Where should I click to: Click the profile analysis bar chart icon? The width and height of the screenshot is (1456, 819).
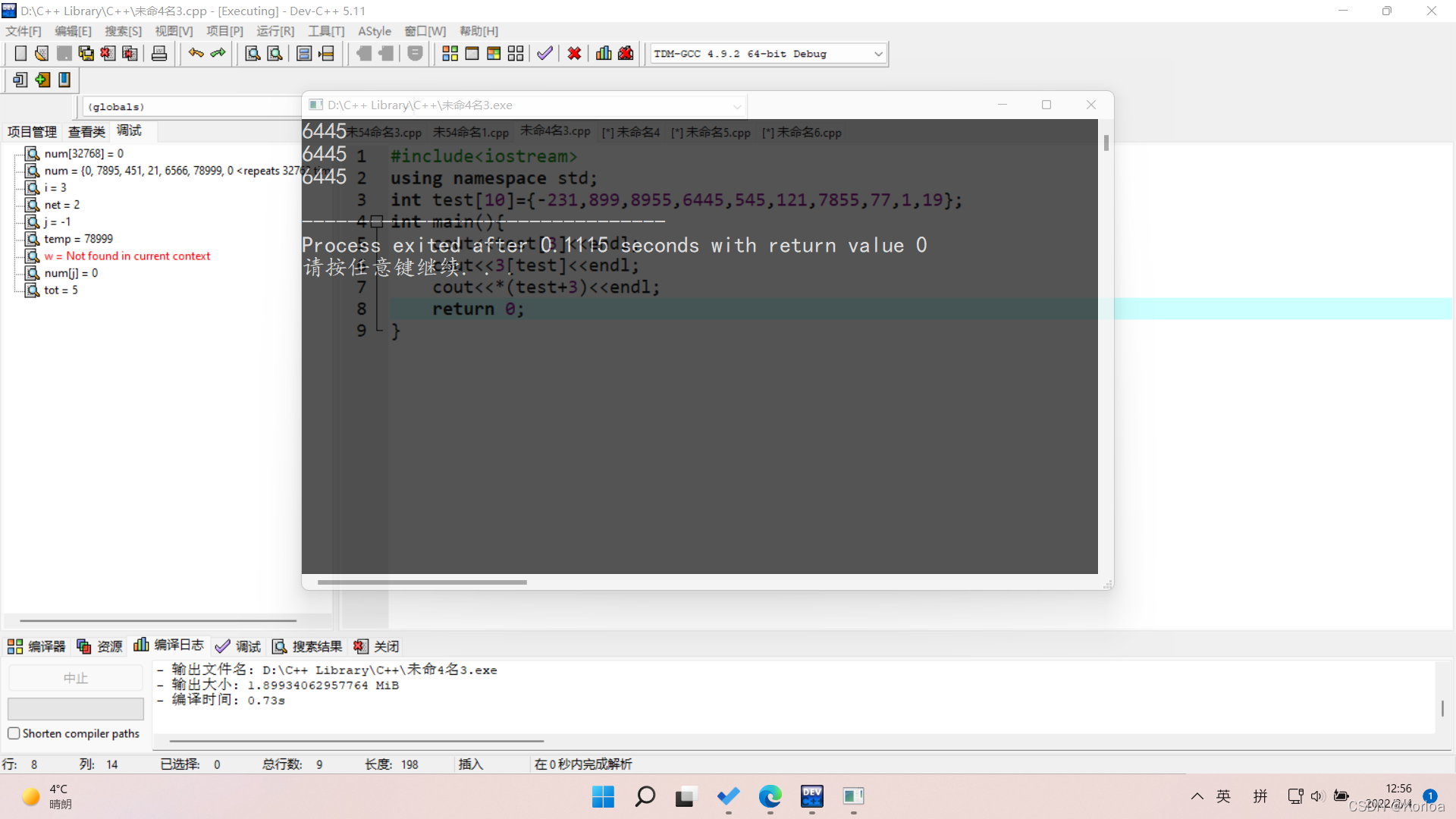click(604, 54)
